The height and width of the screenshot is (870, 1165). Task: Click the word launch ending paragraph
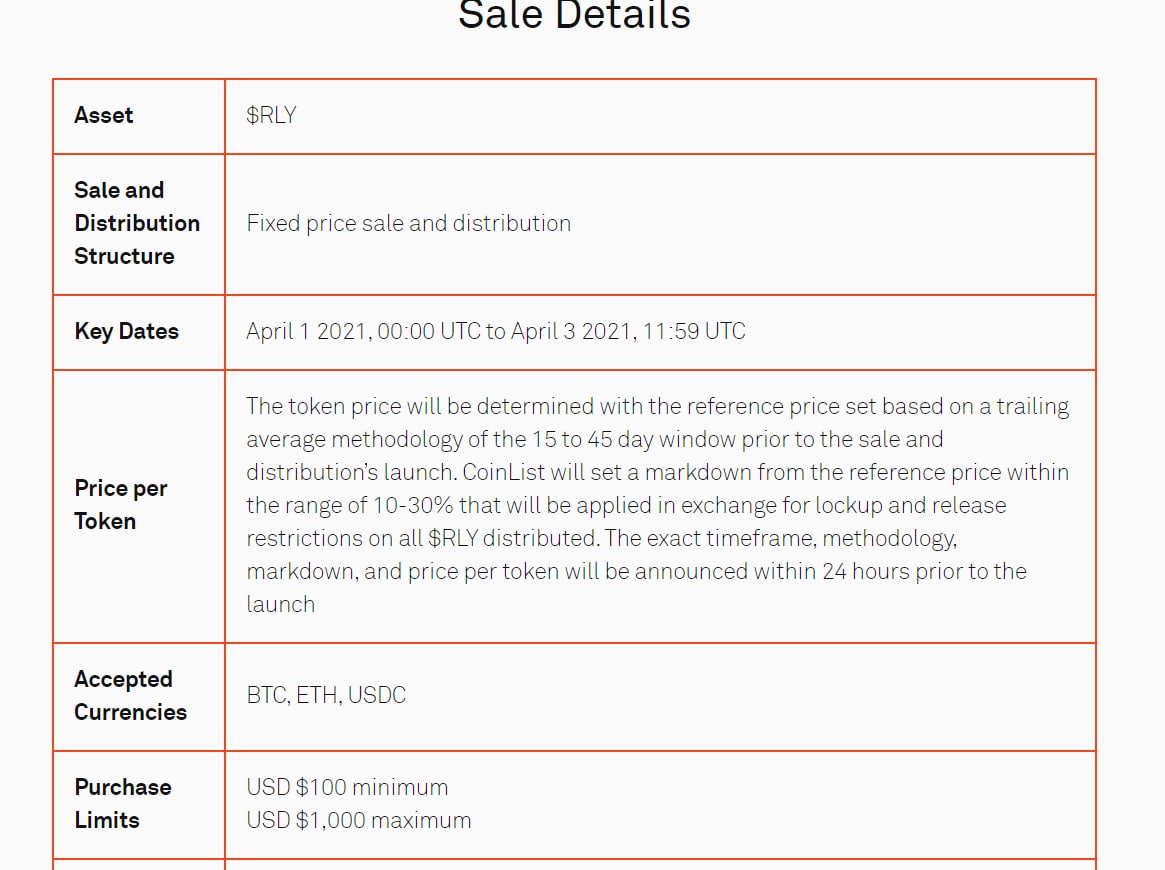pyautogui.click(x=281, y=604)
